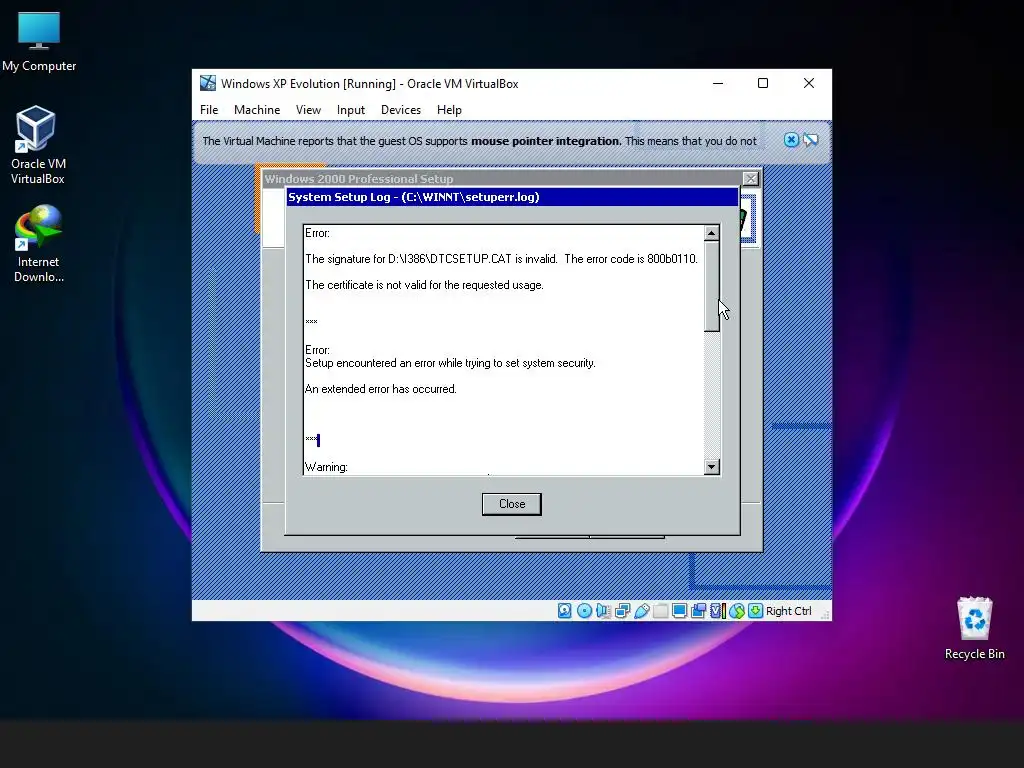1024x768 pixels.
Task: Click the mouse pointer integration notification text
Action: click(x=479, y=141)
